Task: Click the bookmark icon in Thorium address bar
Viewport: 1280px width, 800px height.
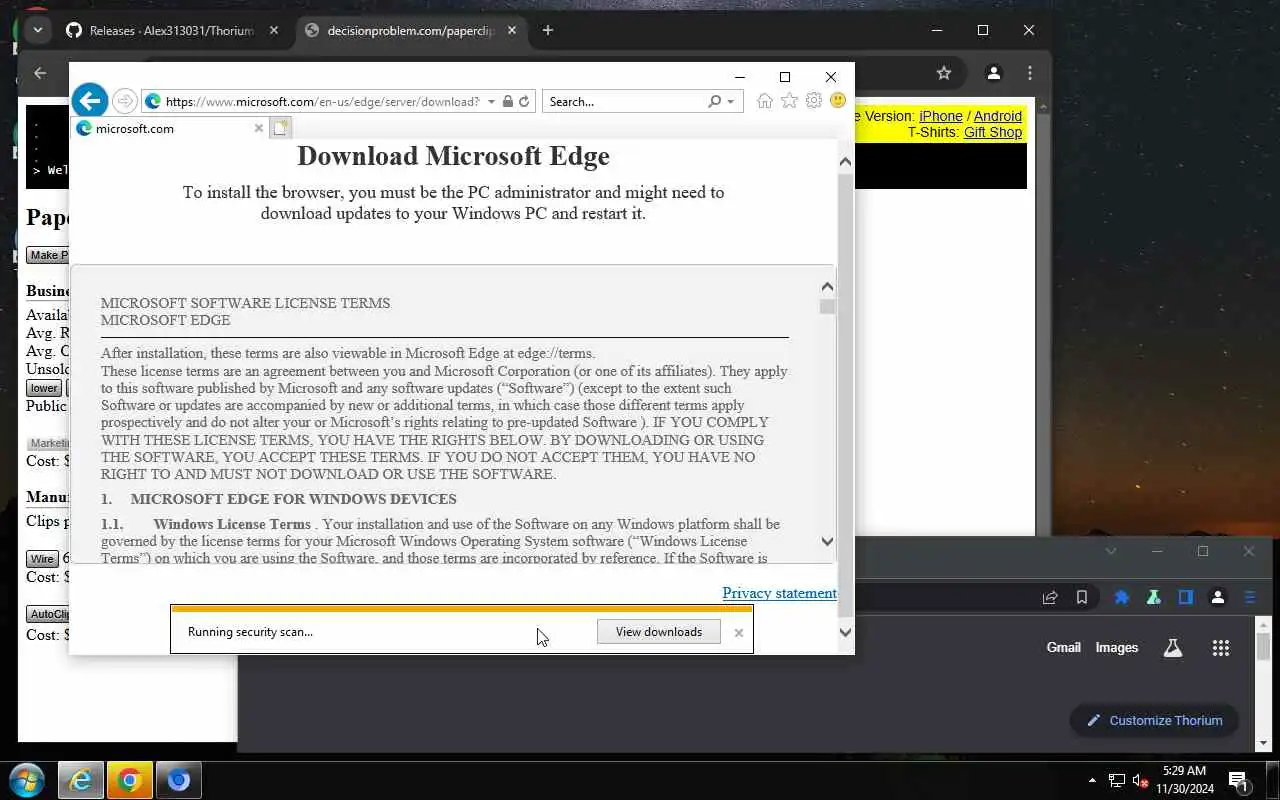Action: point(1082,597)
